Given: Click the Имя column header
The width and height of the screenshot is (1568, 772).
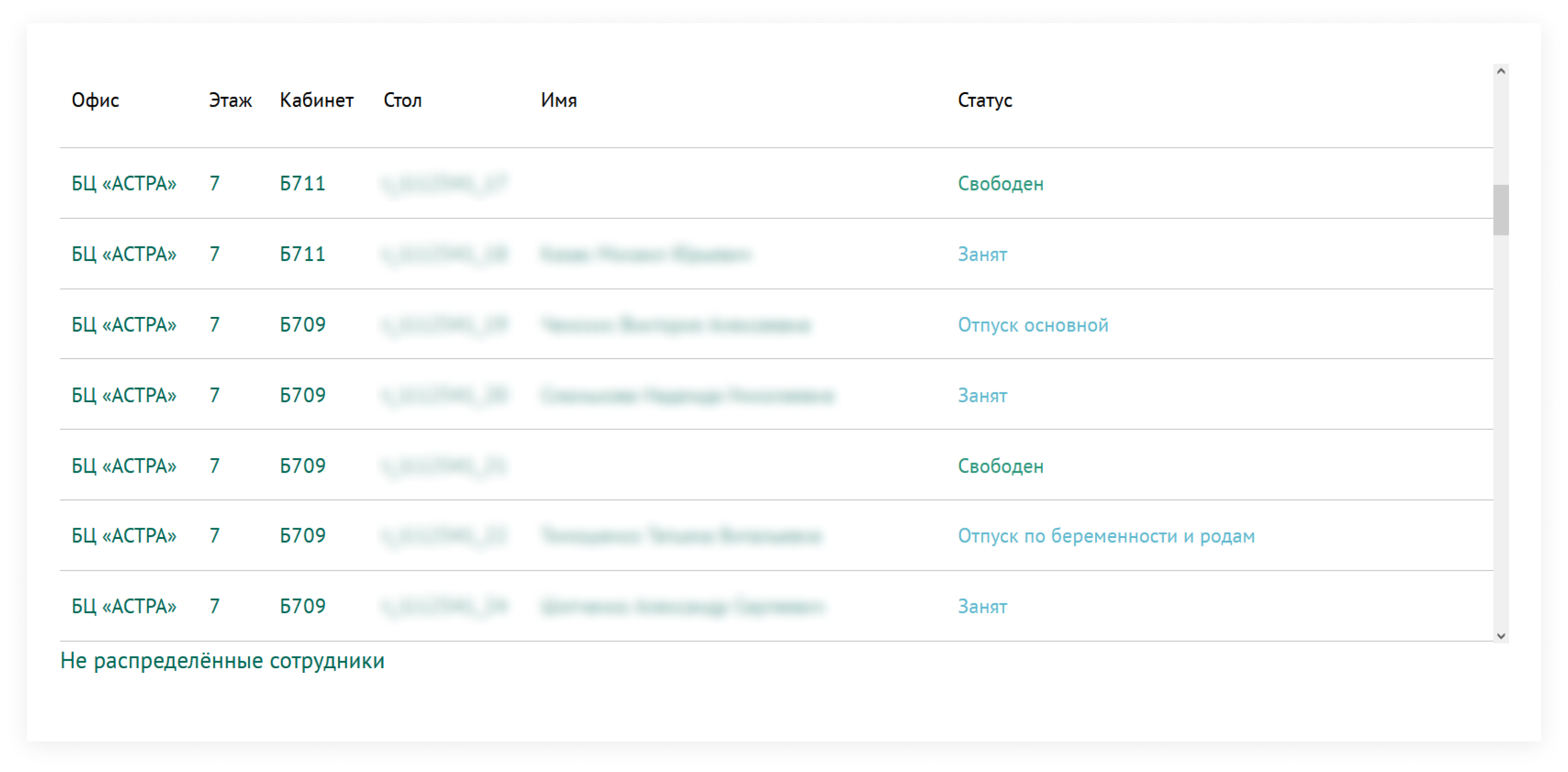Looking at the screenshot, I should (x=559, y=101).
